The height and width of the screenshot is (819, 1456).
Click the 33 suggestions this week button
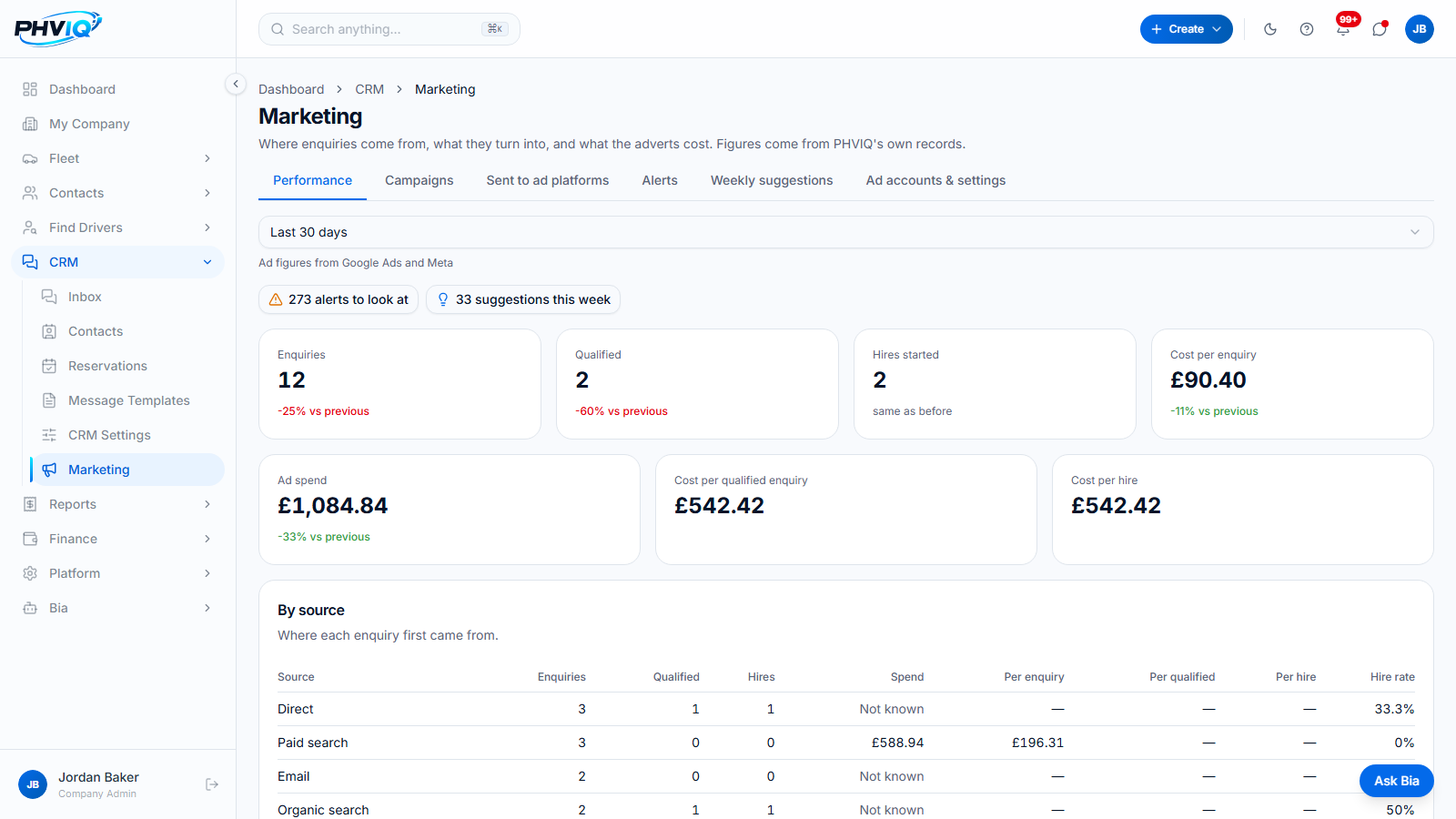coord(523,299)
